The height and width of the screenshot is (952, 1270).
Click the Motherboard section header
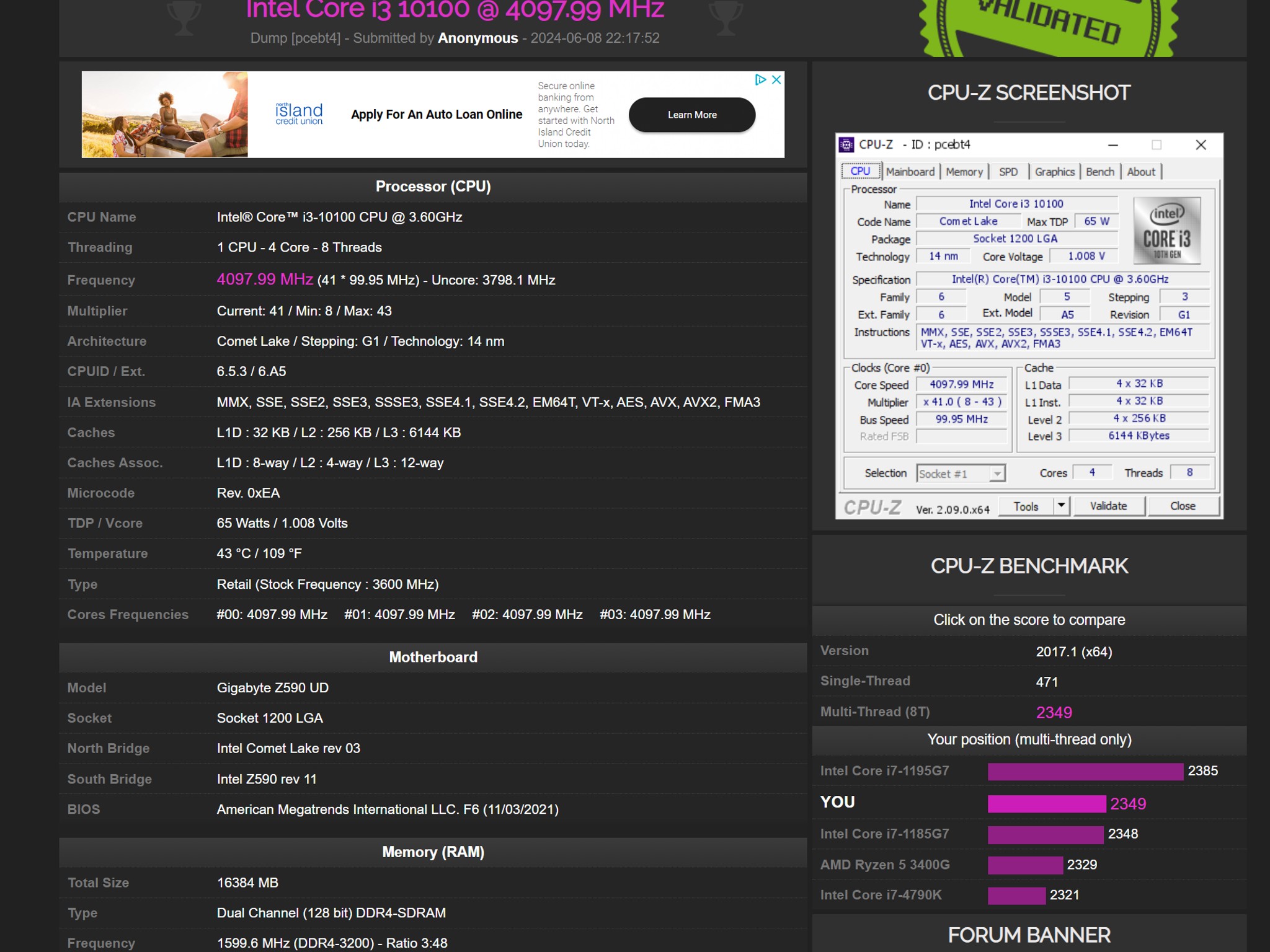(x=433, y=657)
